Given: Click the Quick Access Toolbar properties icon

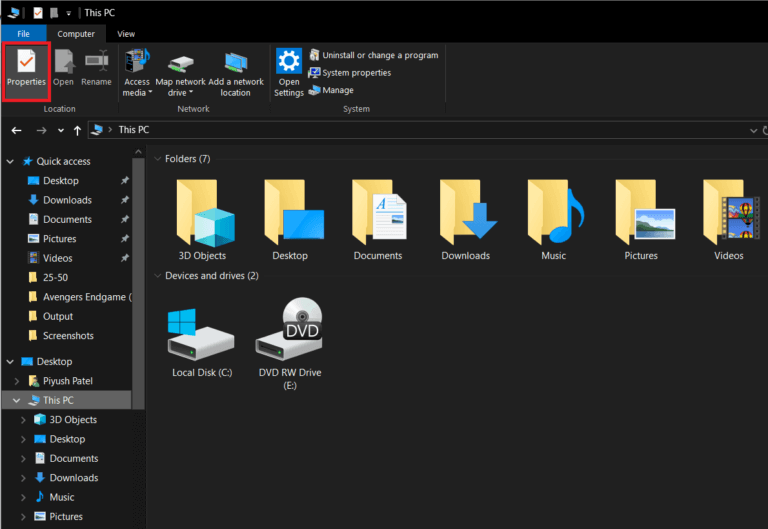Looking at the screenshot, I should (x=38, y=13).
